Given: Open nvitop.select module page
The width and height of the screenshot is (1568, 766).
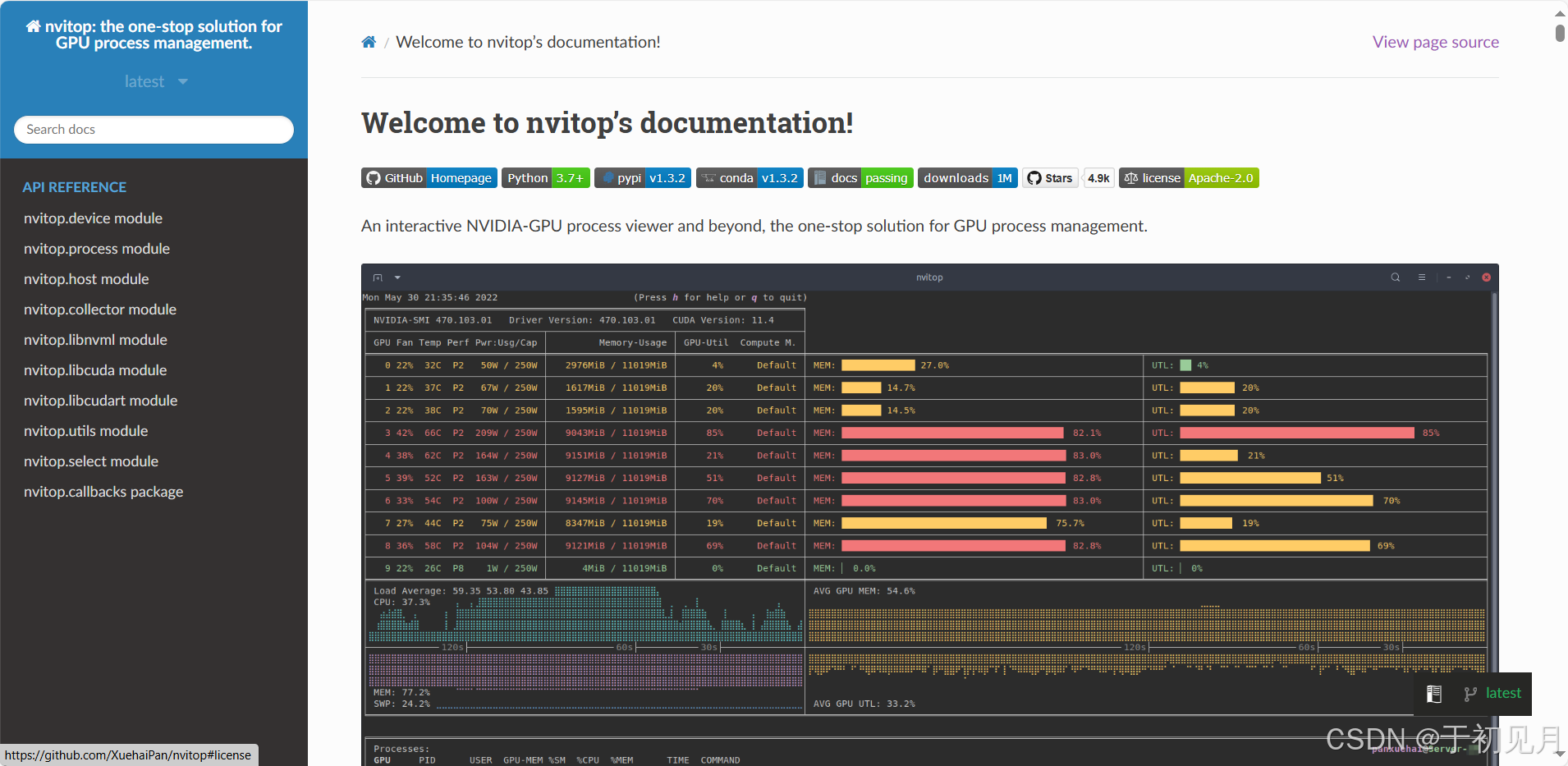Looking at the screenshot, I should tap(91, 461).
